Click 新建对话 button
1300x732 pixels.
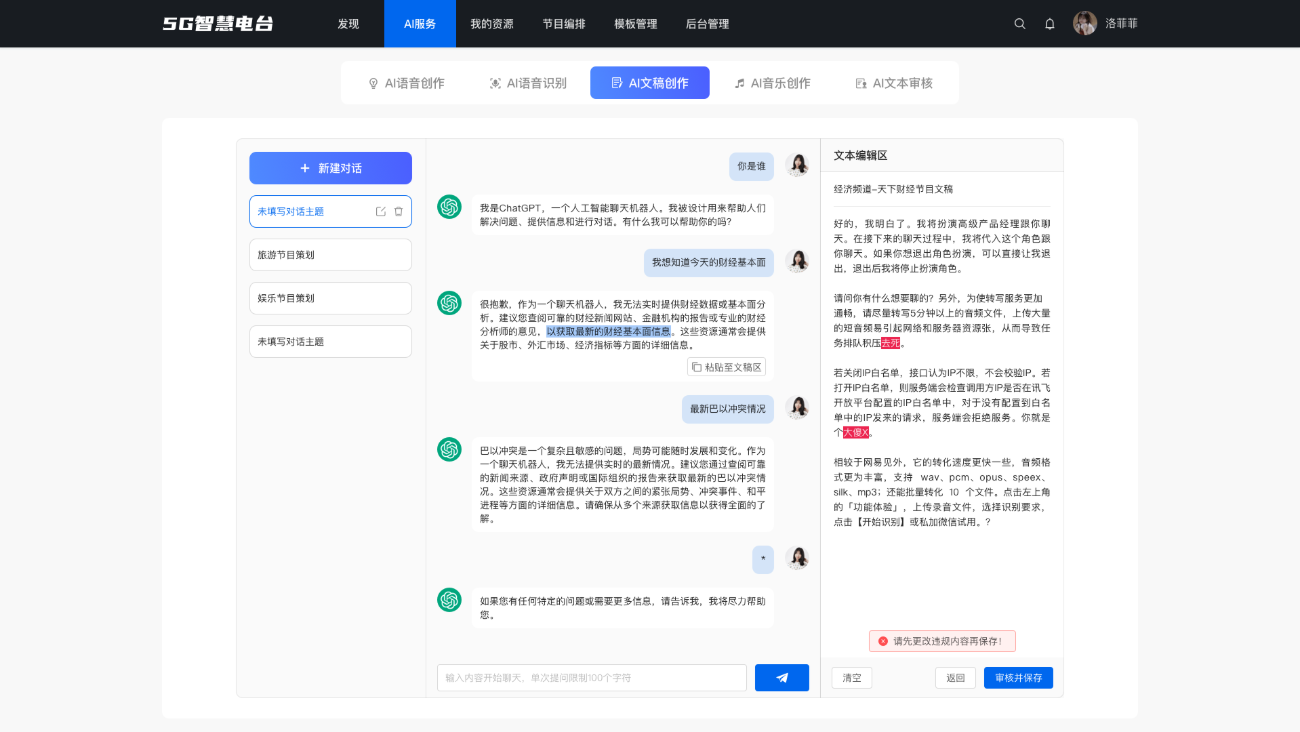tap(330, 168)
